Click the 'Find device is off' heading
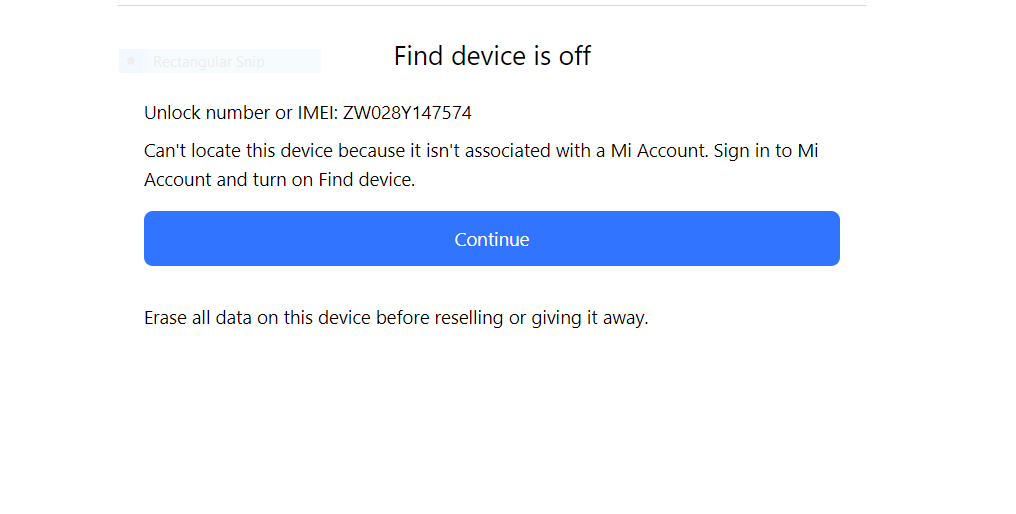The width and height of the screenshot is (1016, 514). (492, 56)
